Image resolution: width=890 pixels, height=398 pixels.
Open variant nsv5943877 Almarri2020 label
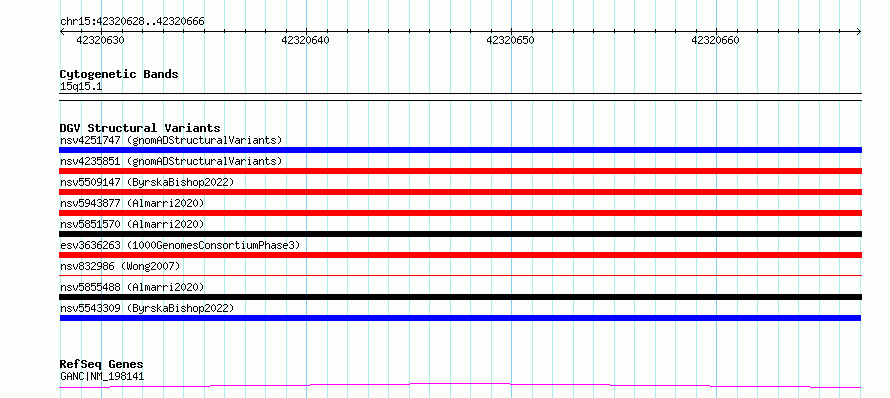[132, 203]
